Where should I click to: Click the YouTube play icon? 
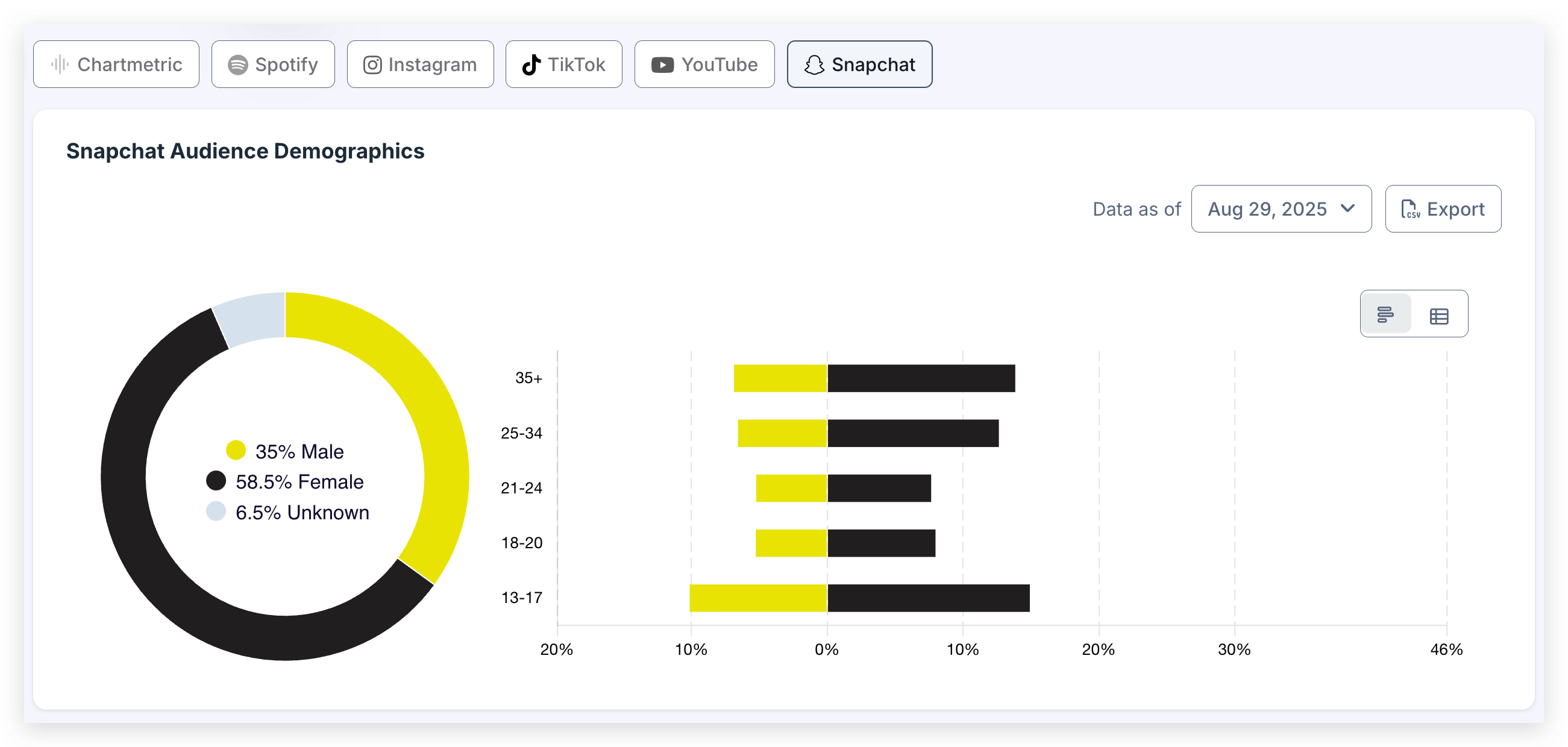[662, 64]
